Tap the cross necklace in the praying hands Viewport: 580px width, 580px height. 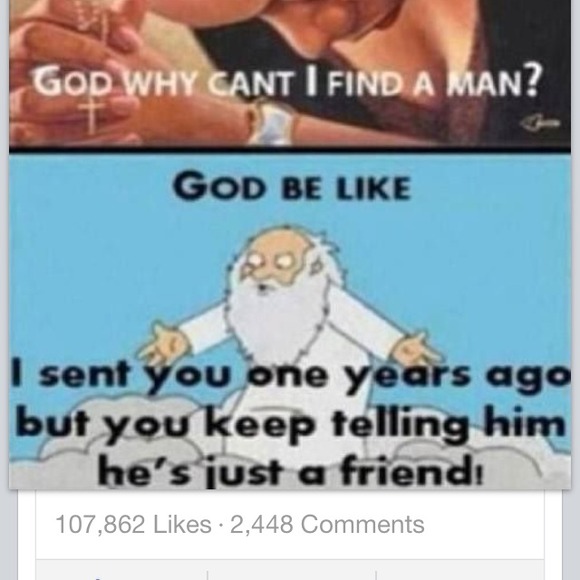point(90,115)
